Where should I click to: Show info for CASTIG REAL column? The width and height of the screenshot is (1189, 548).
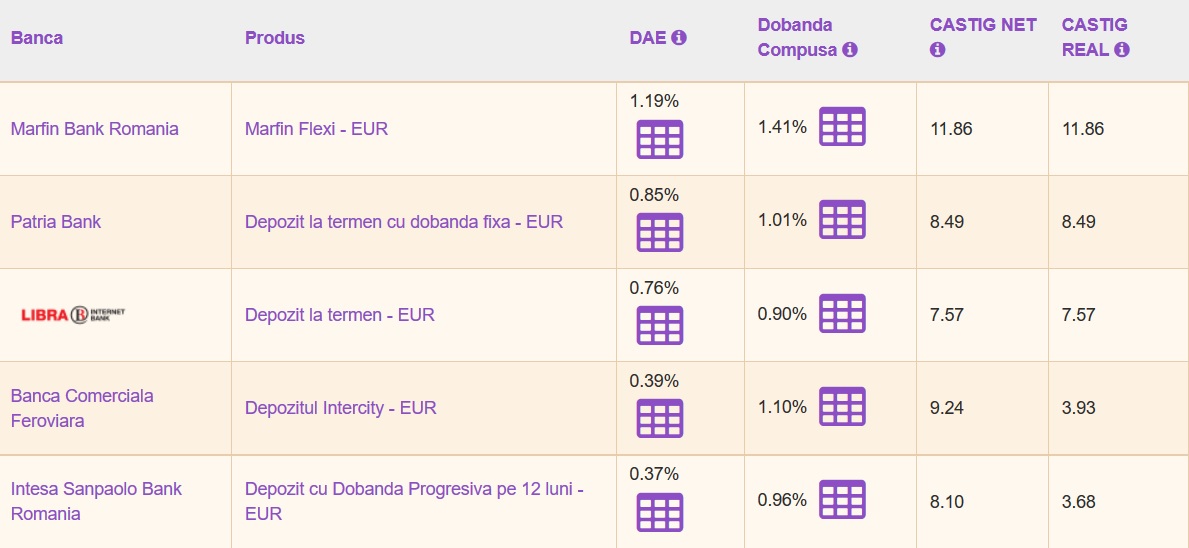coord(1122,50)
